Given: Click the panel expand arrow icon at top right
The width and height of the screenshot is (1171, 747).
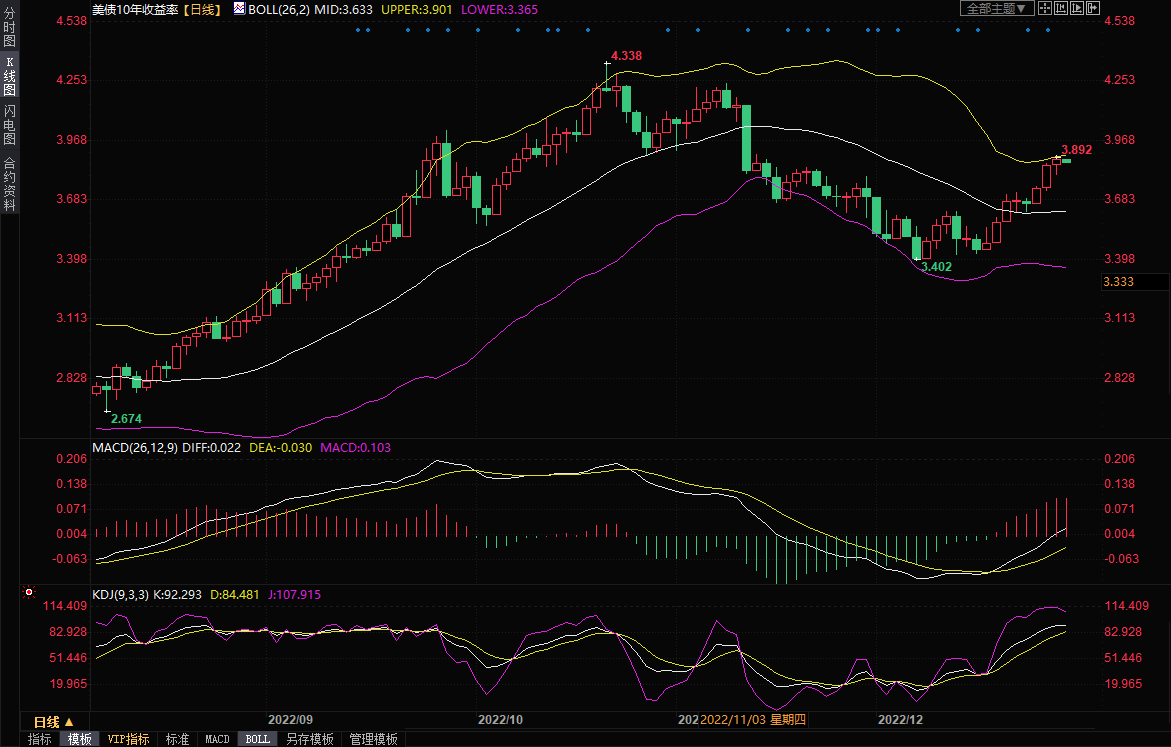Looking at the screenshot, I should tap(1091, 9).
